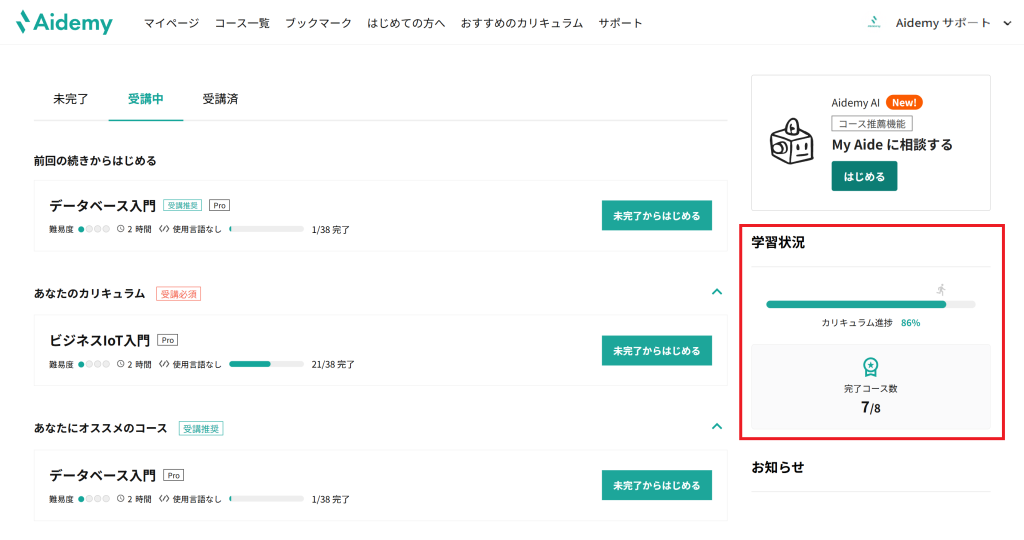This screenshot has height=540, width=1024.
Task: Click the completed courses medal icon
Action: (870, 367)
